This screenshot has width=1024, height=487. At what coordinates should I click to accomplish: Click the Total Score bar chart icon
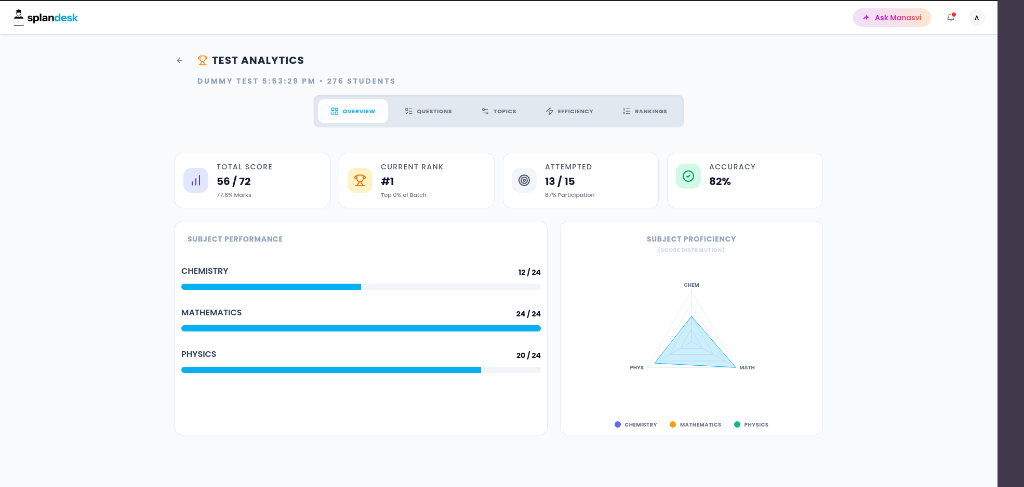pos(195,180)
